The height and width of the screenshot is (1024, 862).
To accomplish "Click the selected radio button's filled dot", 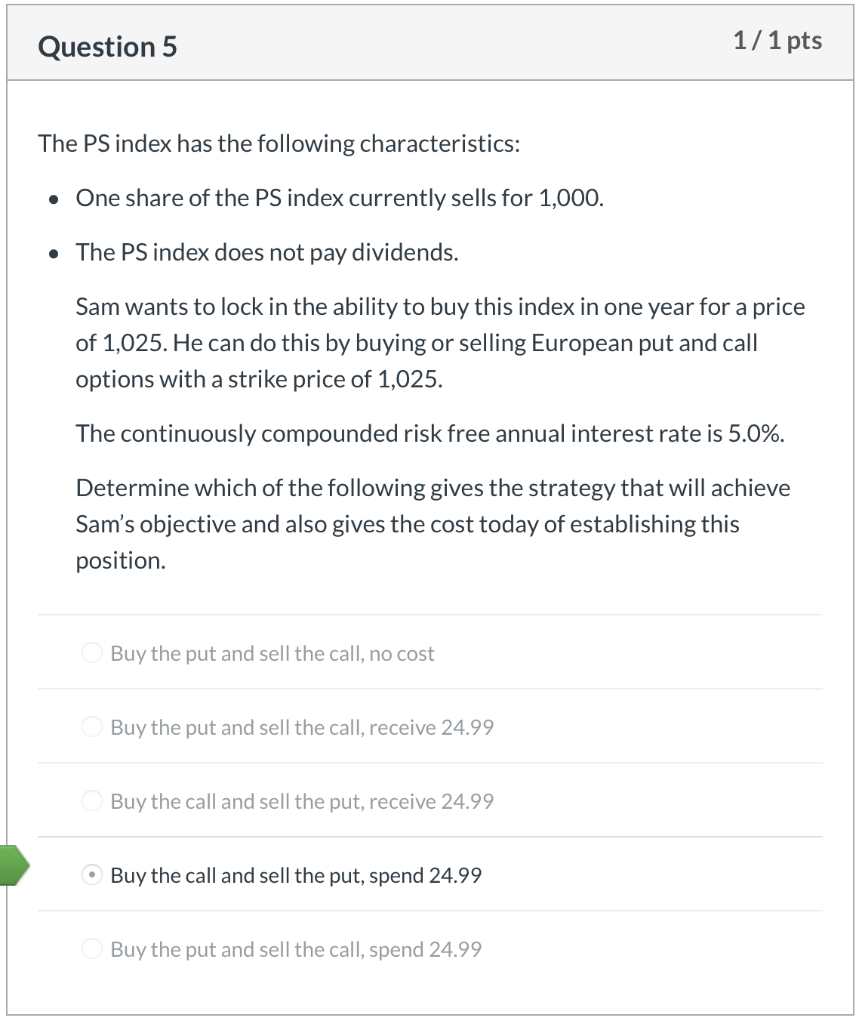I will pyautogui.click(x=91, y=874).
